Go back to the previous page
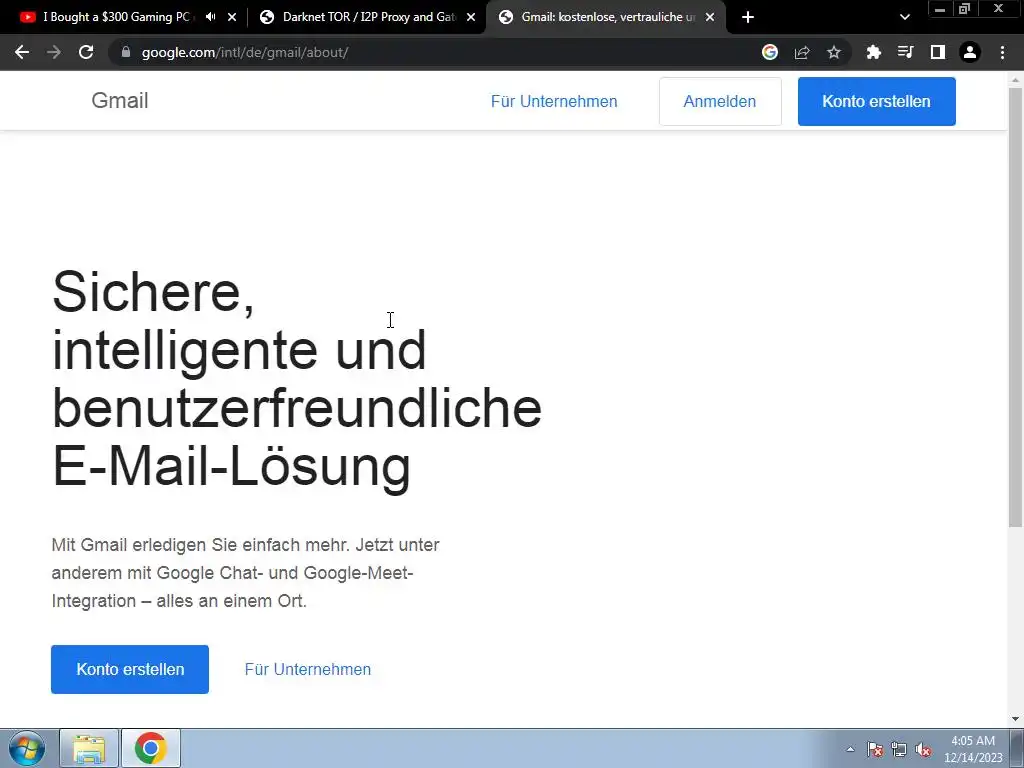This screenshot has height=768, width=1024. tap(22, 52)
